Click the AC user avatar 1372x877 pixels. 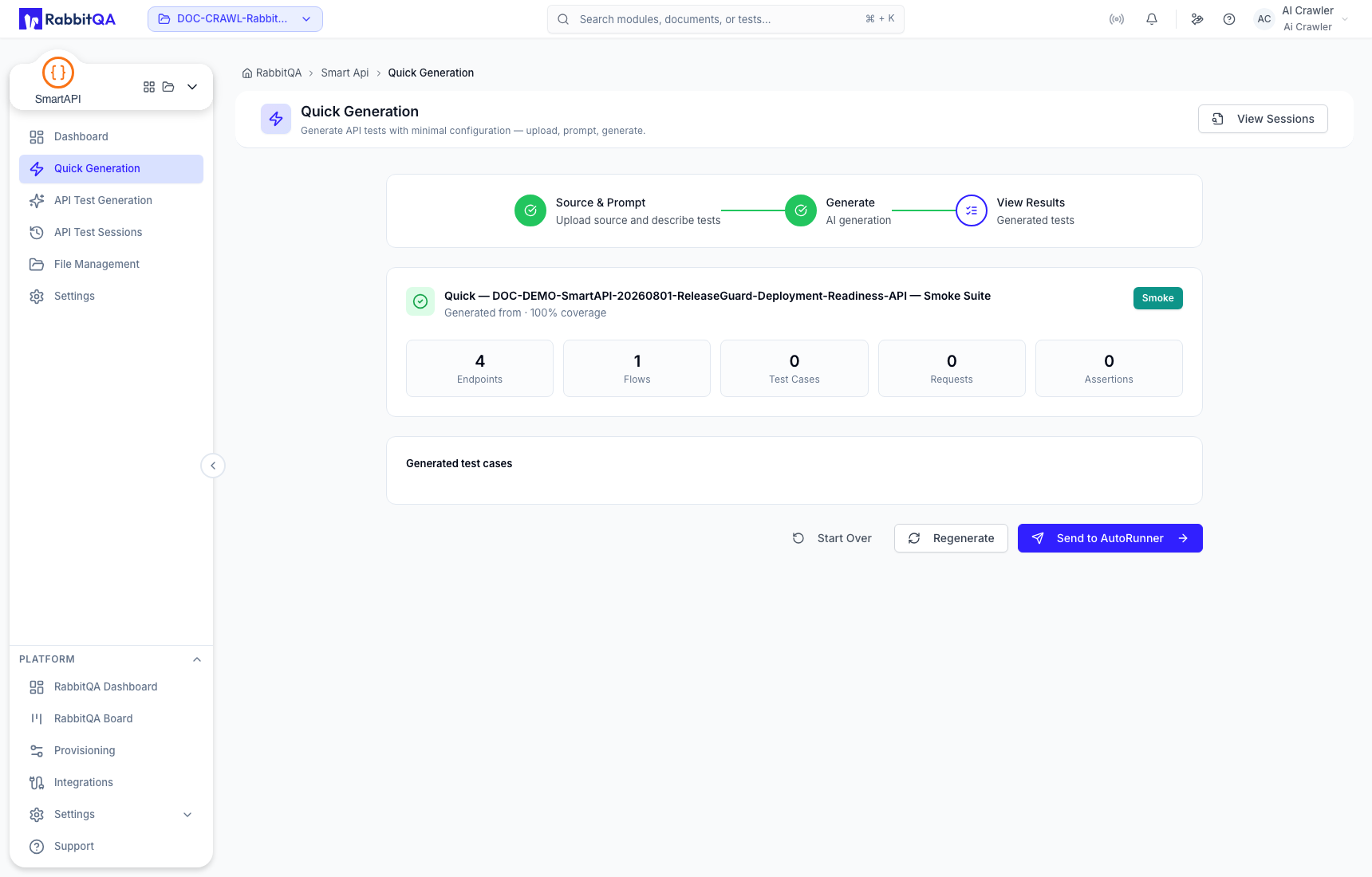pyautogui.click(x=1264, y=19)
